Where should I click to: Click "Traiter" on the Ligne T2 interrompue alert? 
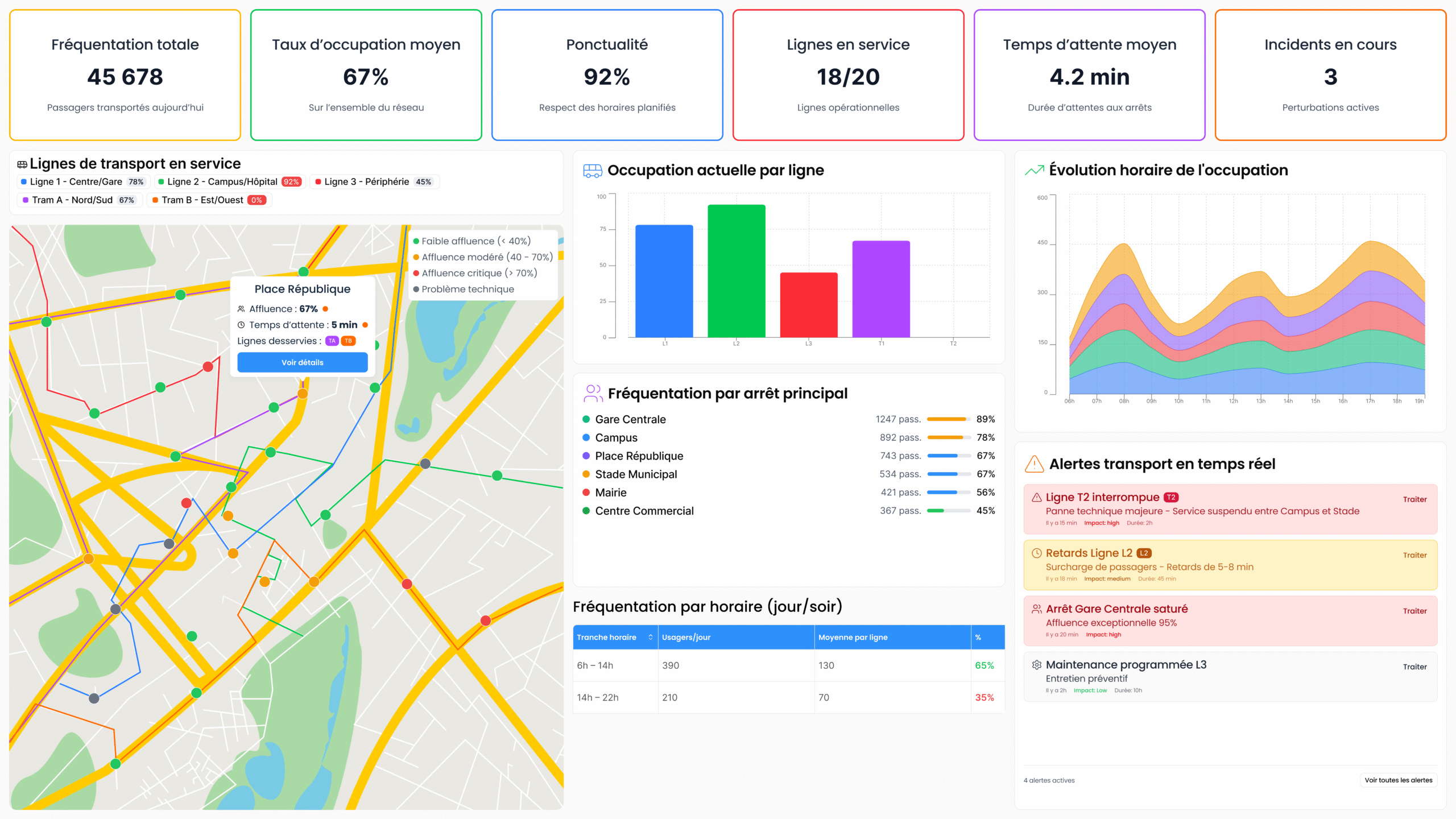[x=1415, y=499]
